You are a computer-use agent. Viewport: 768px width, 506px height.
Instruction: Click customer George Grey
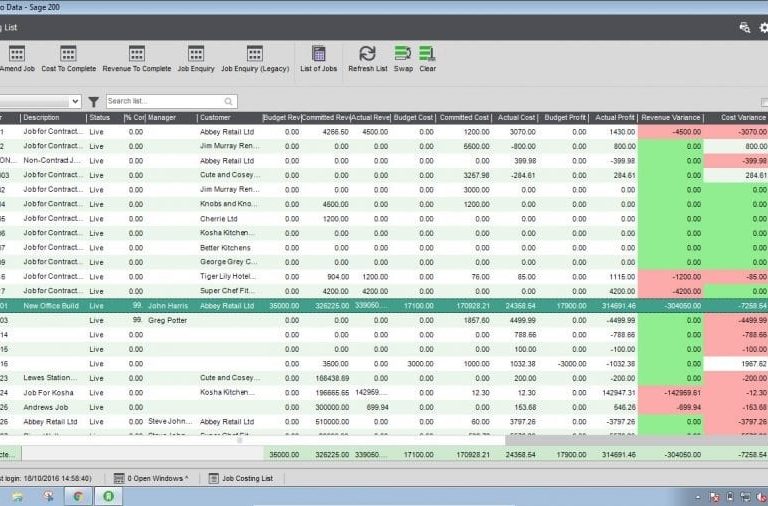point(229,262)
